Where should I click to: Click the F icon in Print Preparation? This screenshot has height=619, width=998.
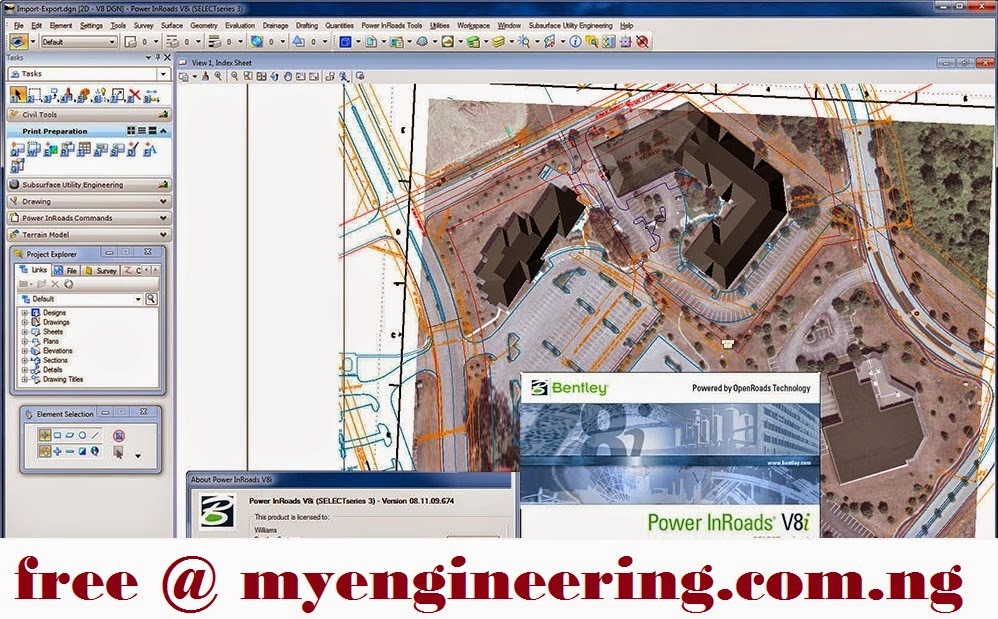point(150,150)
